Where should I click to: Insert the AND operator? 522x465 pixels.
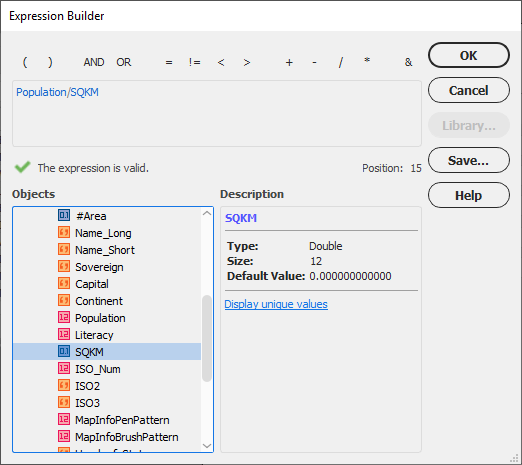tap(94, 62)
